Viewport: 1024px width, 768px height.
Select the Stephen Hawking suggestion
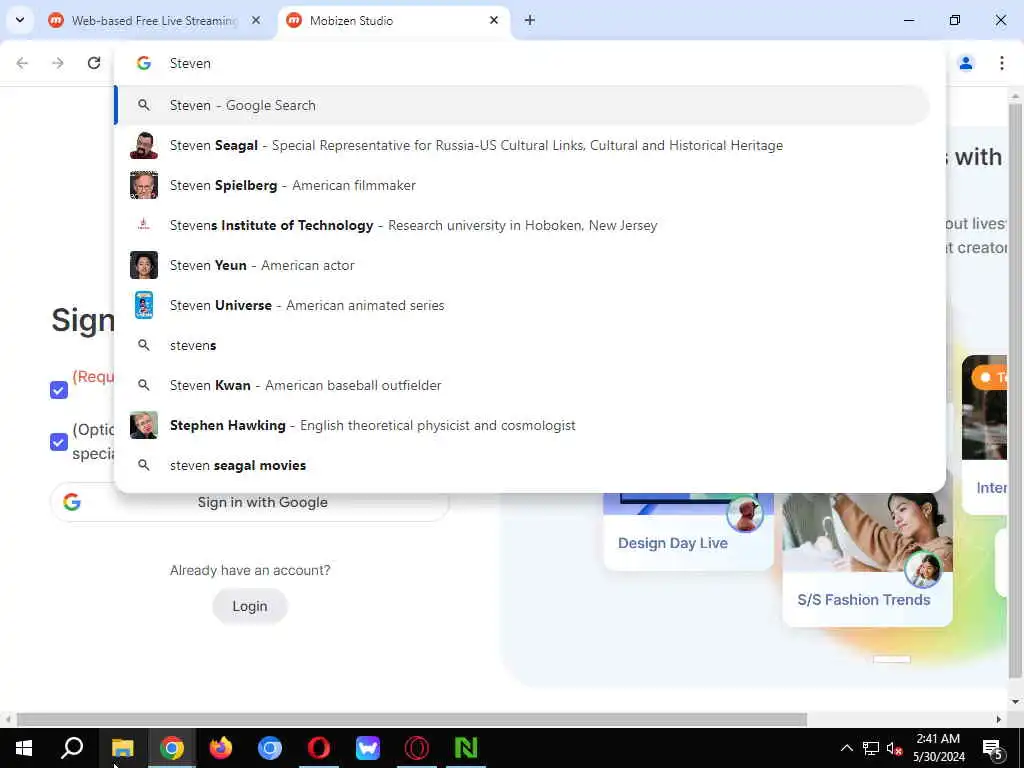coord(522,425)
